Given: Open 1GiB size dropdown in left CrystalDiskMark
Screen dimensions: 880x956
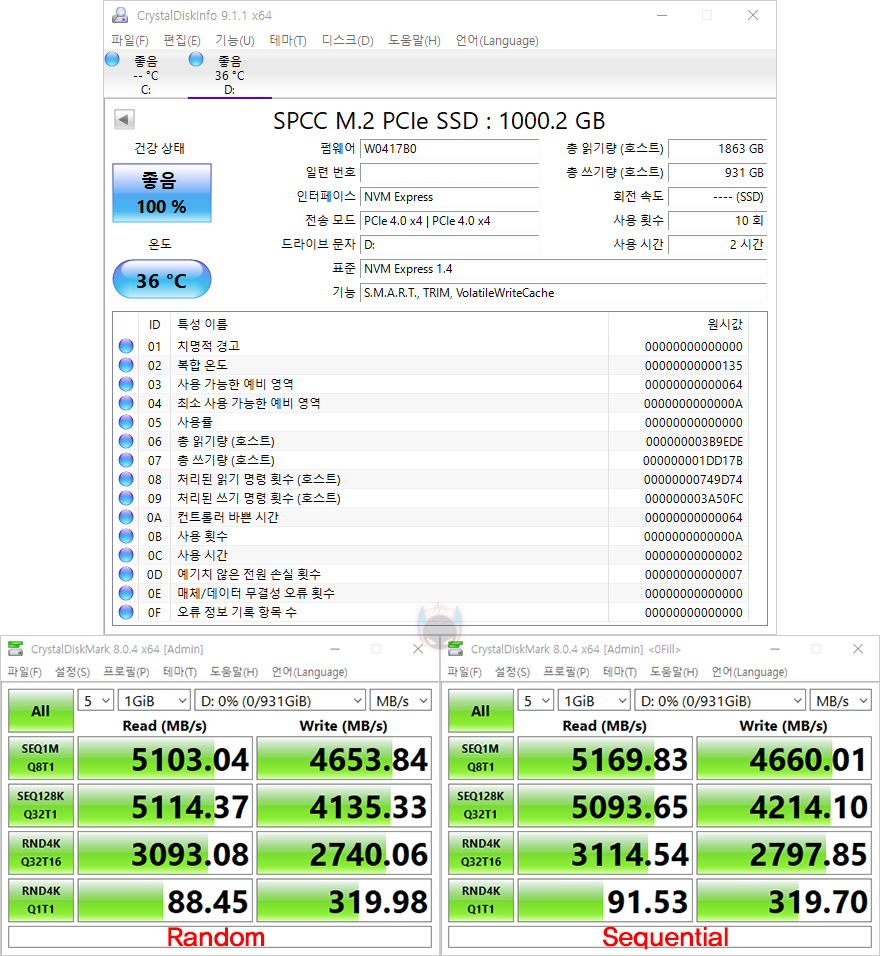Looking at the screenshot, I should click(154, 701).
